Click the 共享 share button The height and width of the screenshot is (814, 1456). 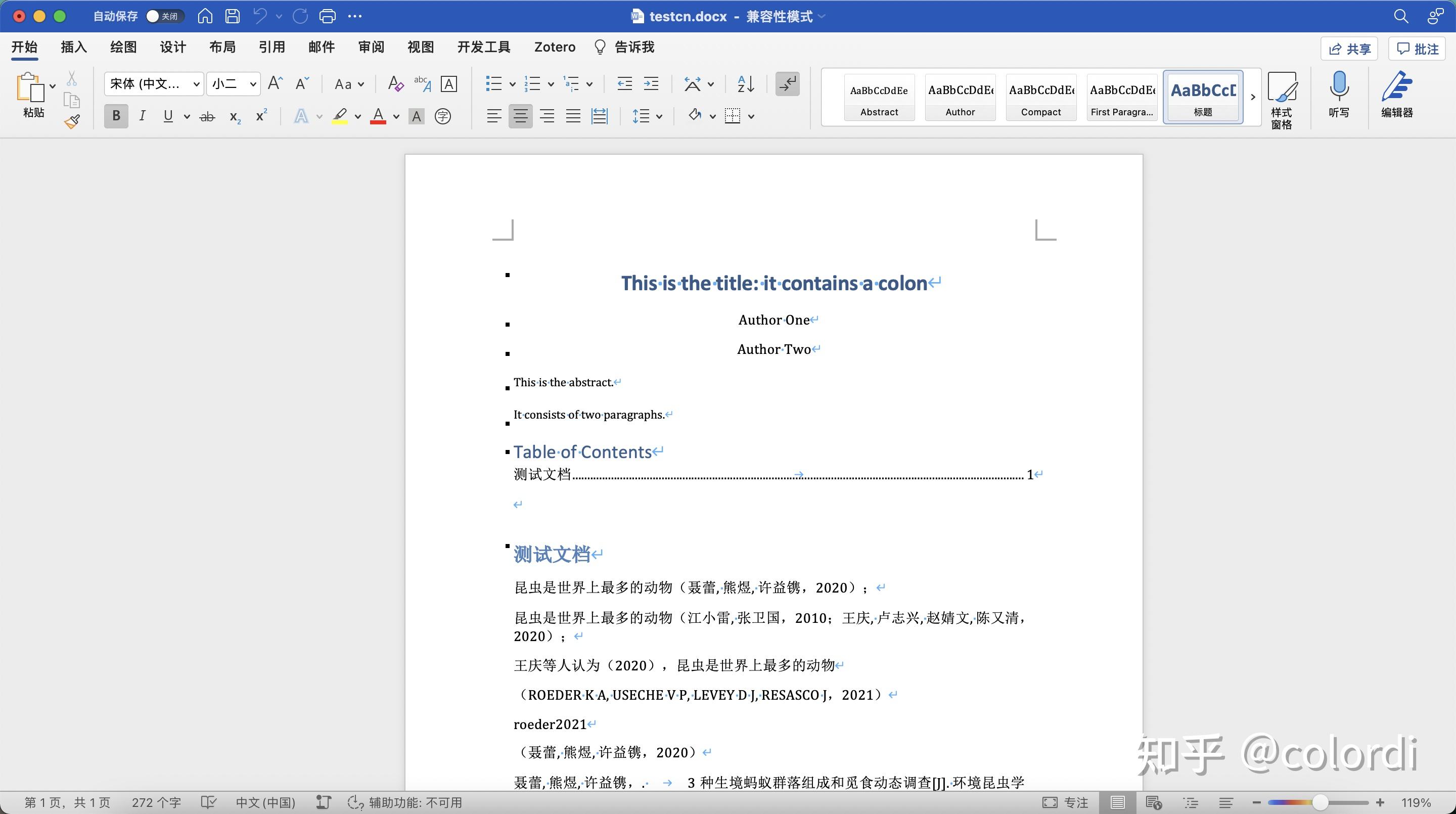1350,49
